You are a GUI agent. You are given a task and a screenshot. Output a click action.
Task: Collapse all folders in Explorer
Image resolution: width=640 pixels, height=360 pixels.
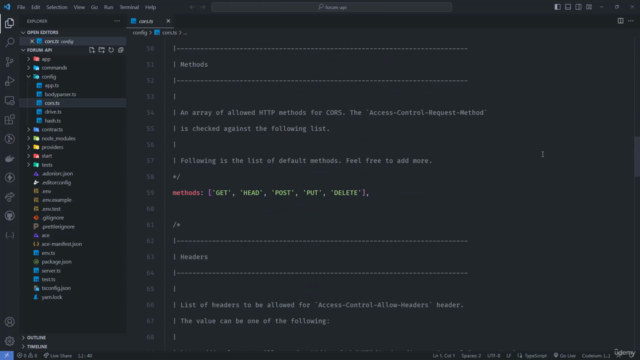click(121, 50)
